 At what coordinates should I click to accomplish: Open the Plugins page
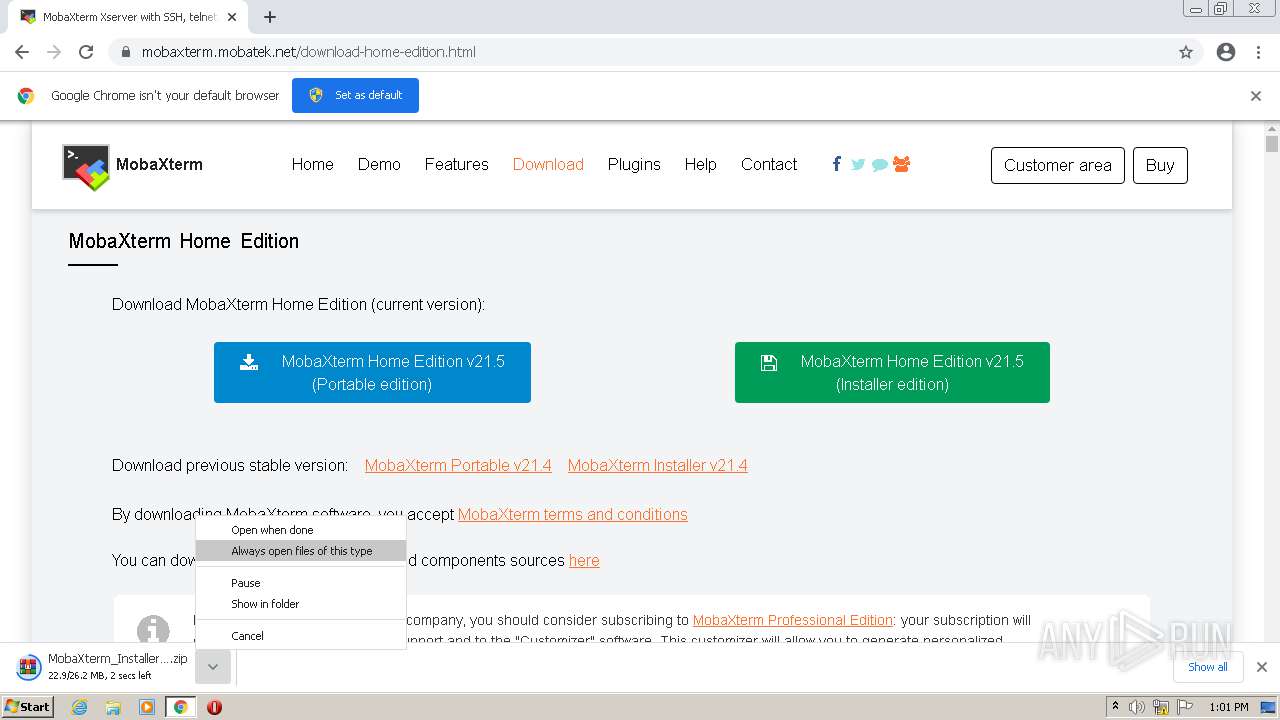(634, 164)
